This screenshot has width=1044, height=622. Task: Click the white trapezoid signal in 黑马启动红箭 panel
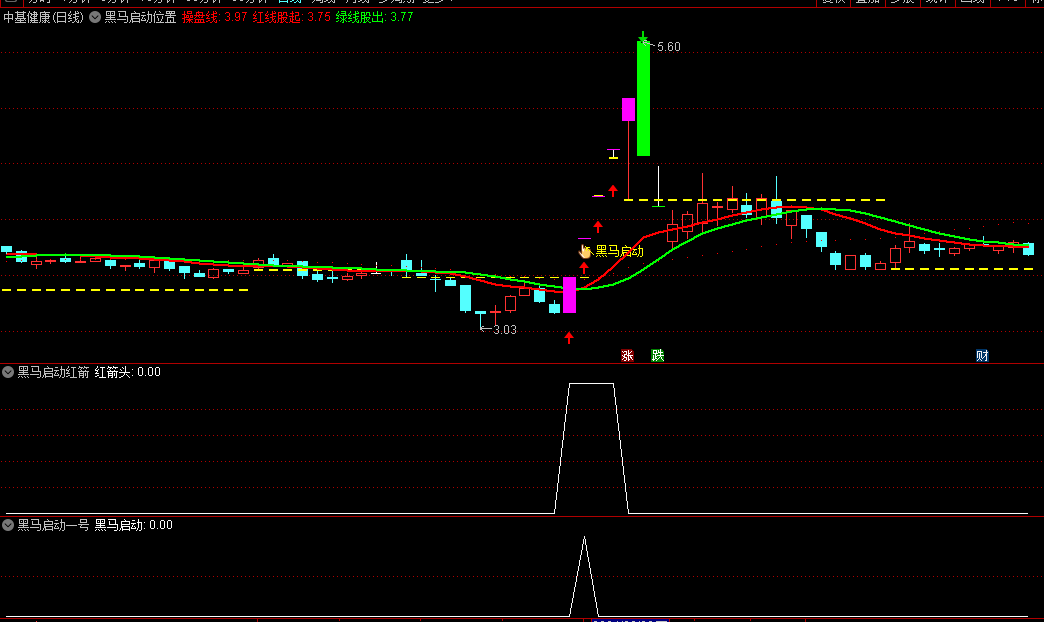(x=591, y=448)
